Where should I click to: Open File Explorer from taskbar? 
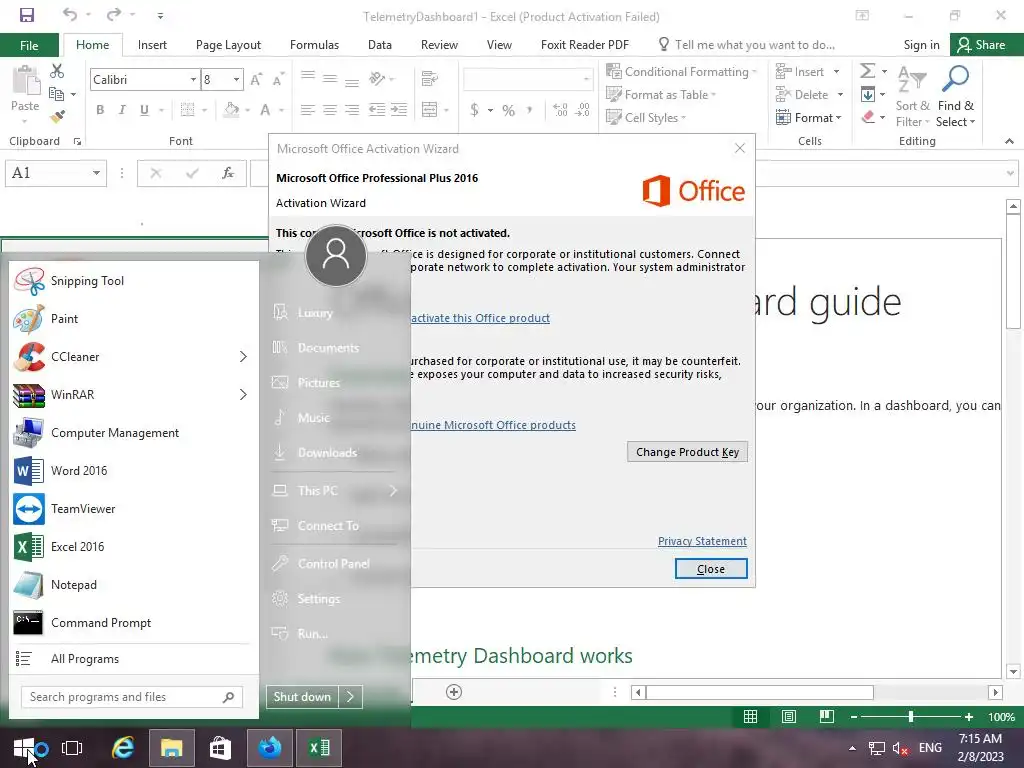172,748
